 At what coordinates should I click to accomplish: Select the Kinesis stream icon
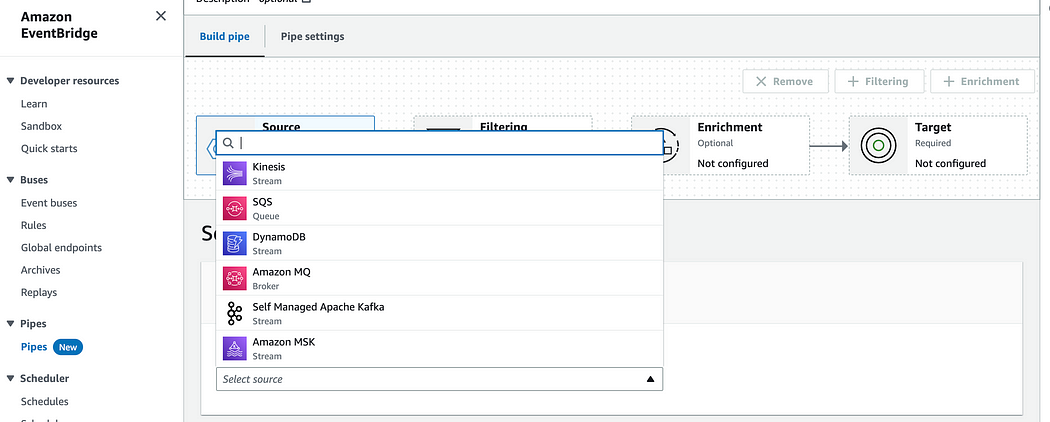pyautogui.click(x=235, y=173)
